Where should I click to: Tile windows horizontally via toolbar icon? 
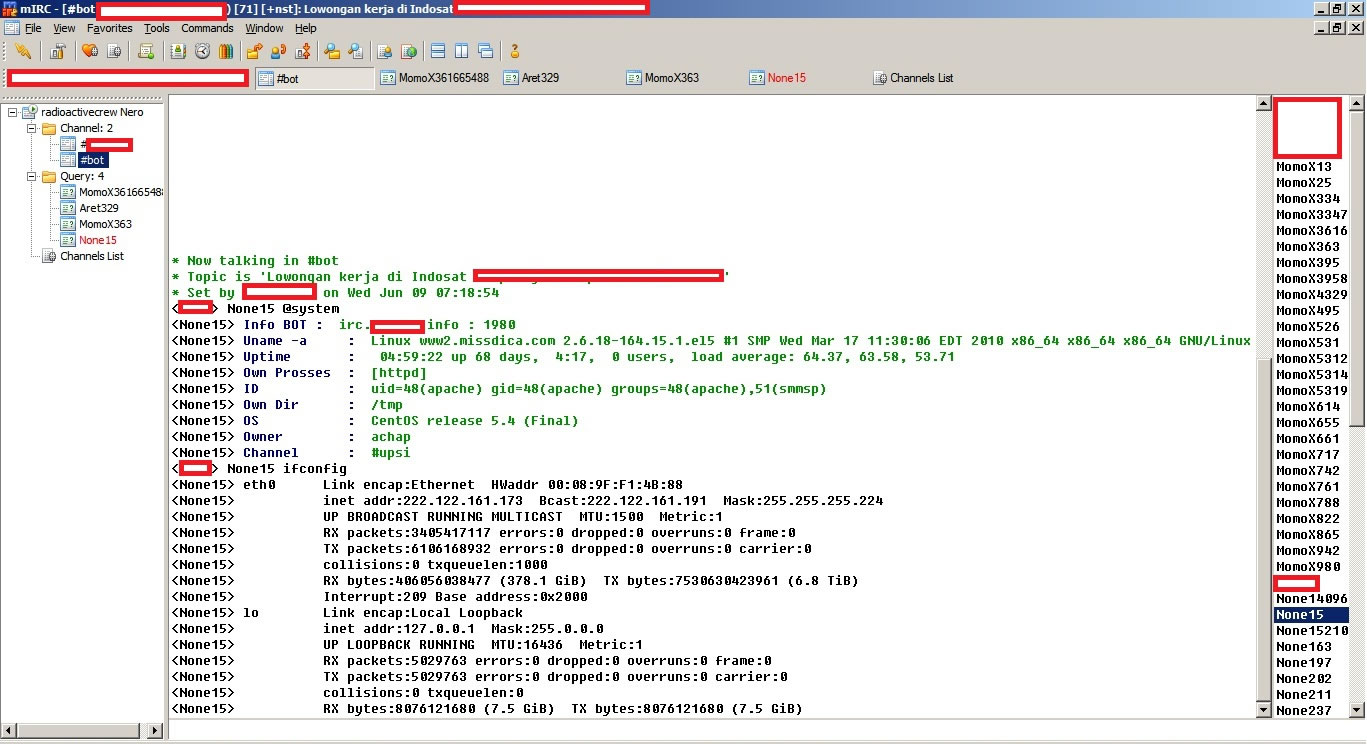coord(438,51)
